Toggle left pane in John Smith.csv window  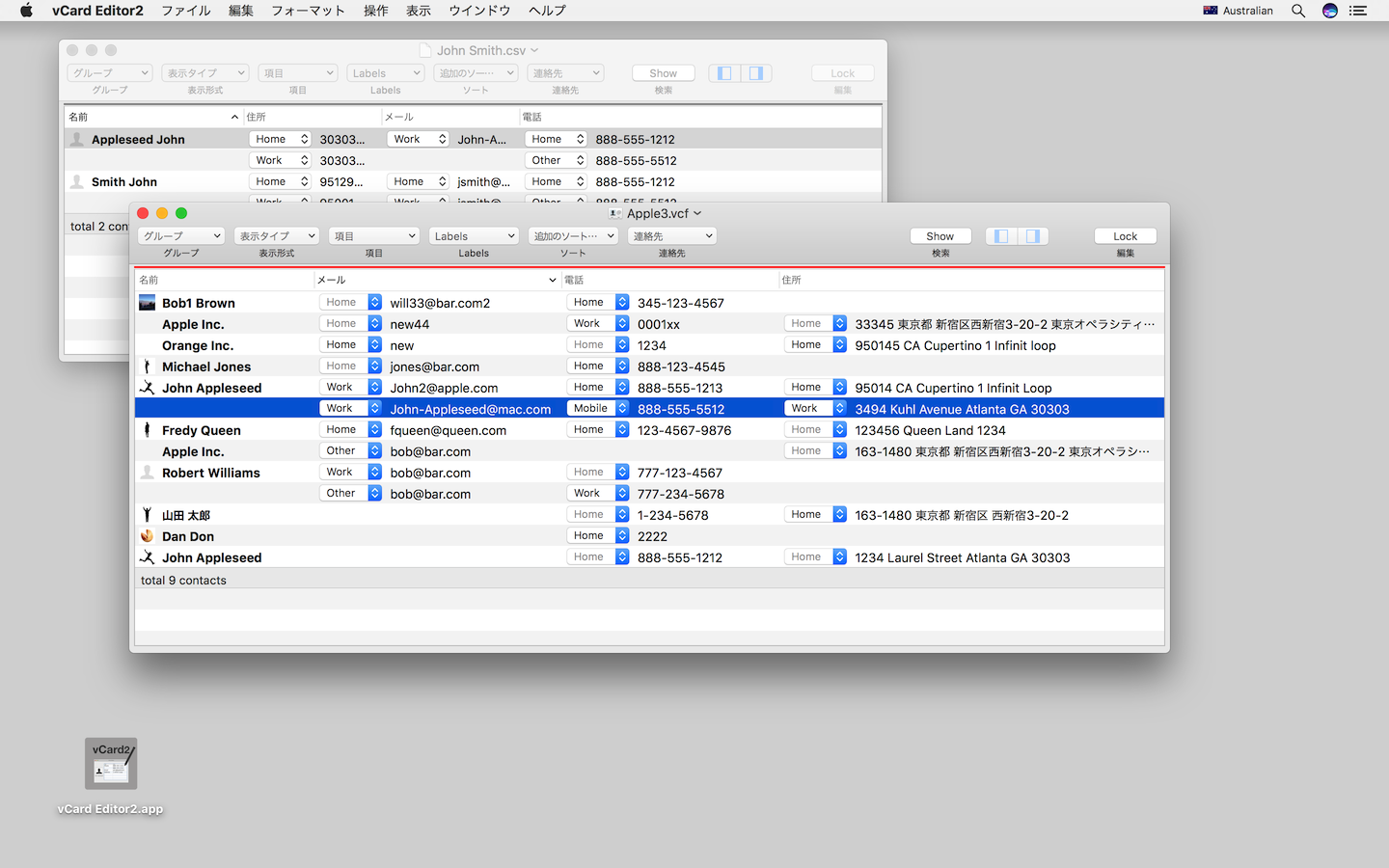click(x=724, y=73)
